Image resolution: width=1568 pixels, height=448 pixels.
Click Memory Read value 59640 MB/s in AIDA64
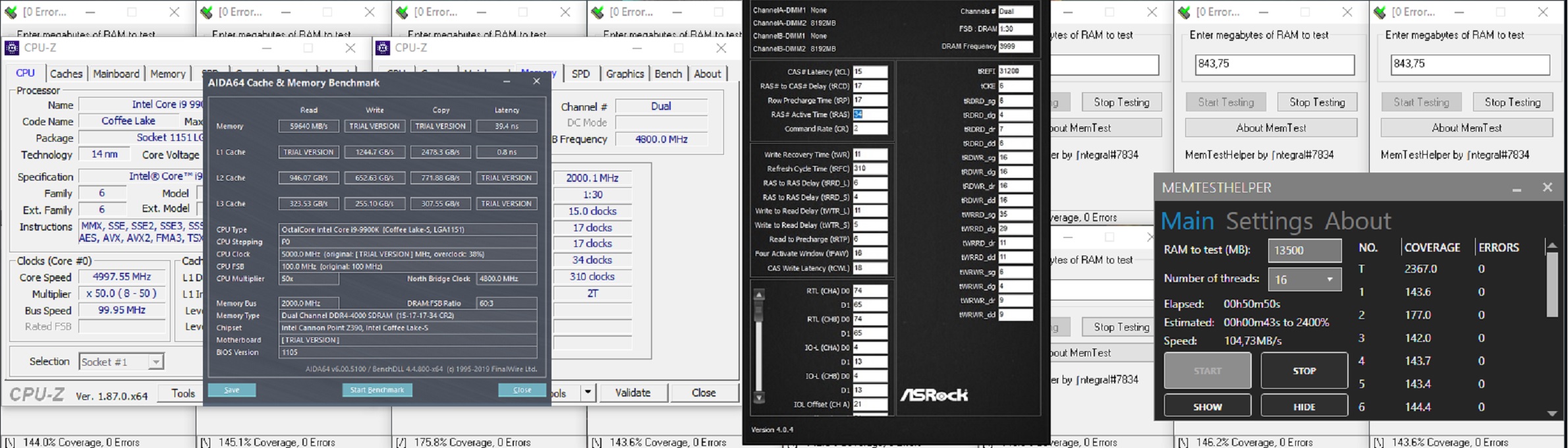[x=308, y=126]
